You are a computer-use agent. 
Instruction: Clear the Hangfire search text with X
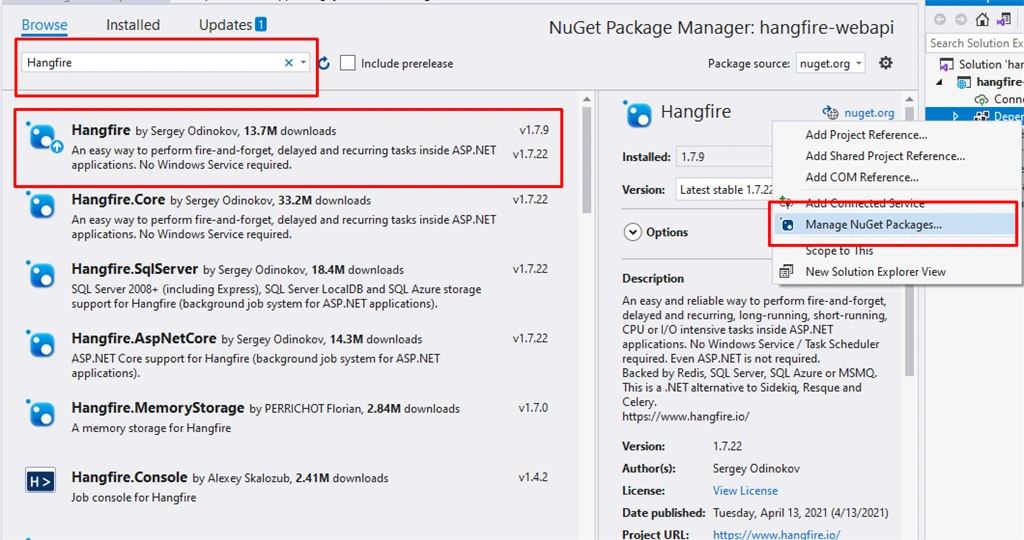pos(289,63)
